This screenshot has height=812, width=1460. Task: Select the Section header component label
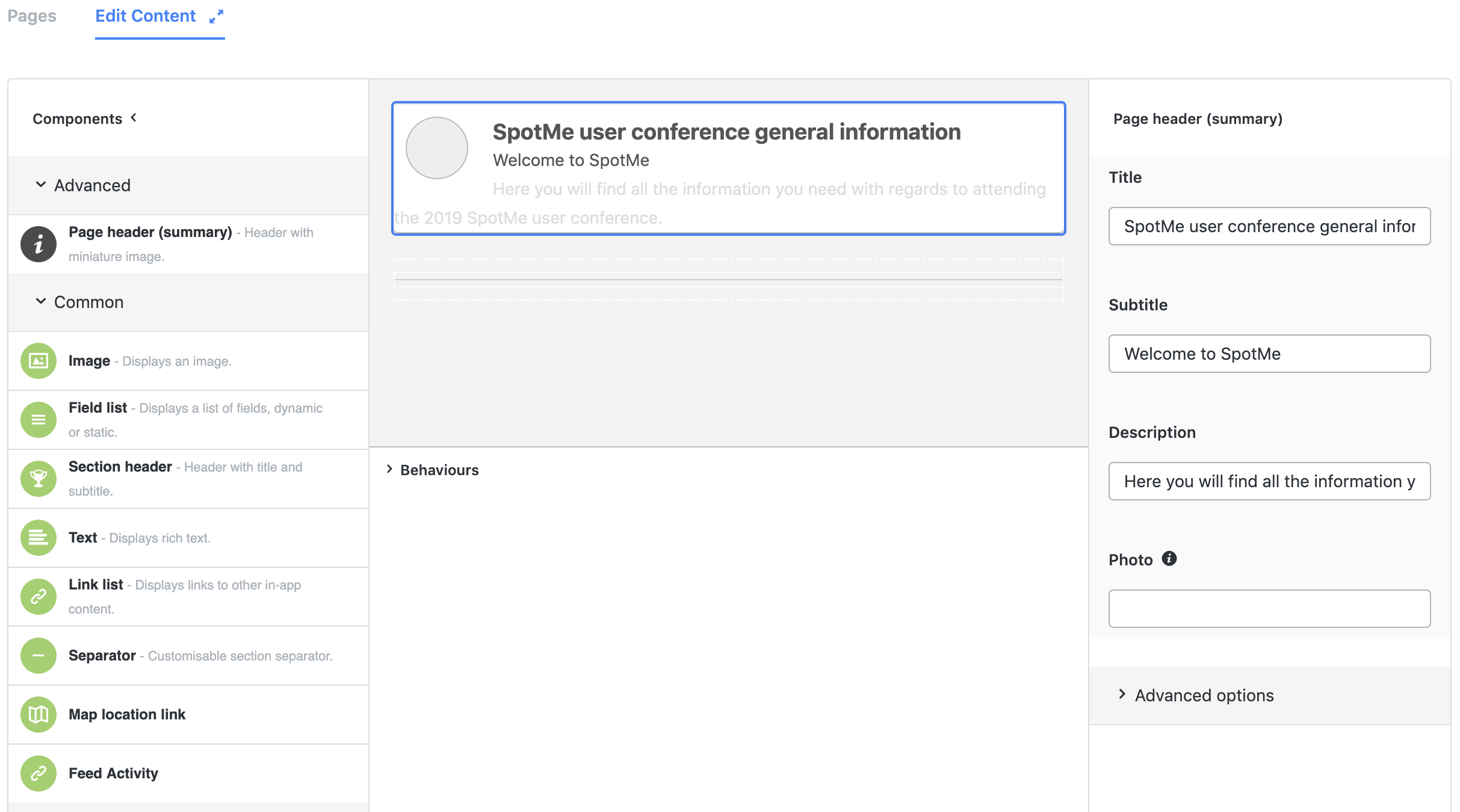coord(120,467)
